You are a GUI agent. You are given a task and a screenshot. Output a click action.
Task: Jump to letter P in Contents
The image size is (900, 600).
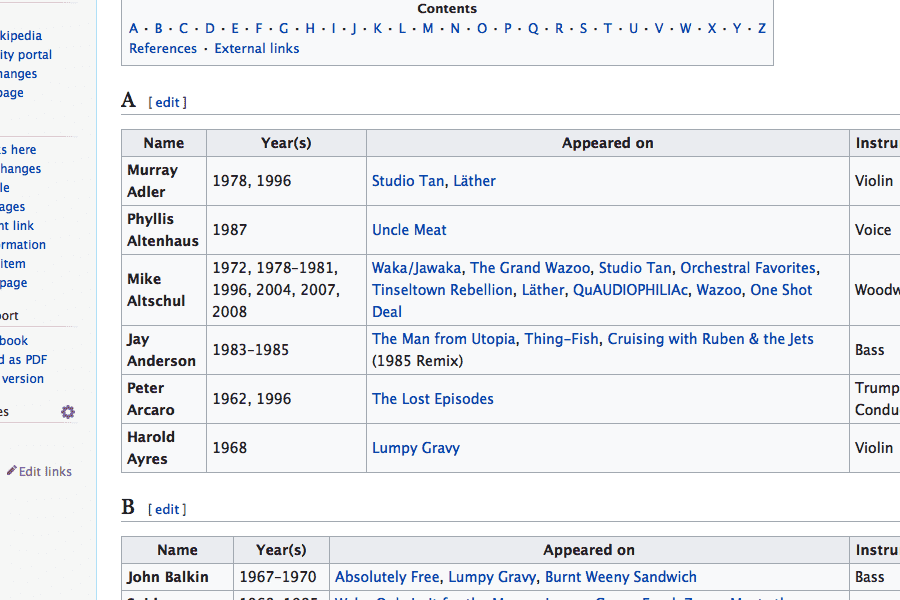point(507,28)
